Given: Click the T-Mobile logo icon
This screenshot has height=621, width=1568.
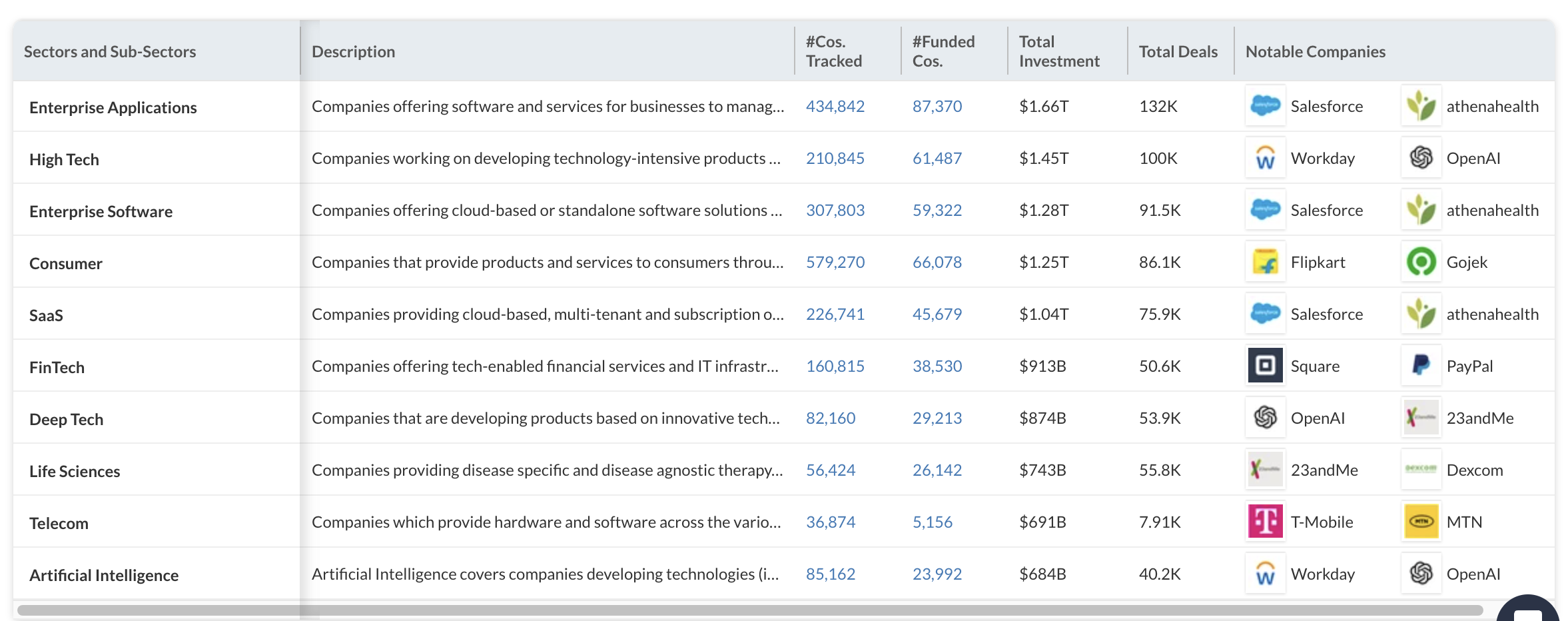Looking at the screenshot, I should (1265, 522).
